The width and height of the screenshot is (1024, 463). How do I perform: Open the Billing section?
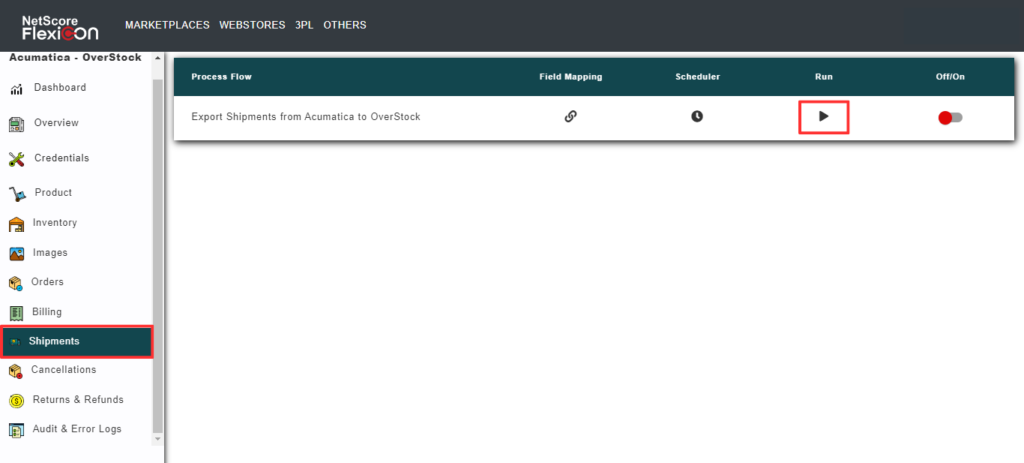click(47, 312)
